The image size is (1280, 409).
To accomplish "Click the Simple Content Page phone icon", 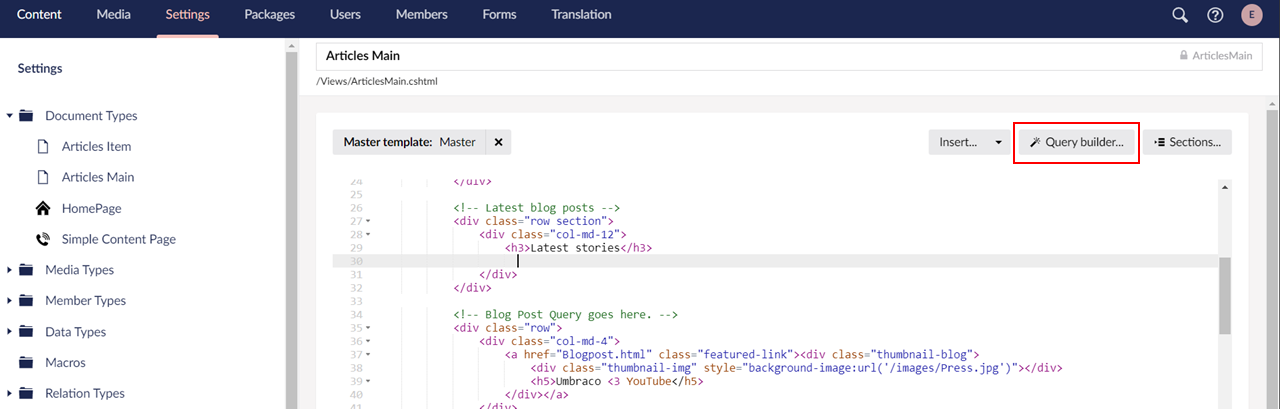I will click(43, 239).
